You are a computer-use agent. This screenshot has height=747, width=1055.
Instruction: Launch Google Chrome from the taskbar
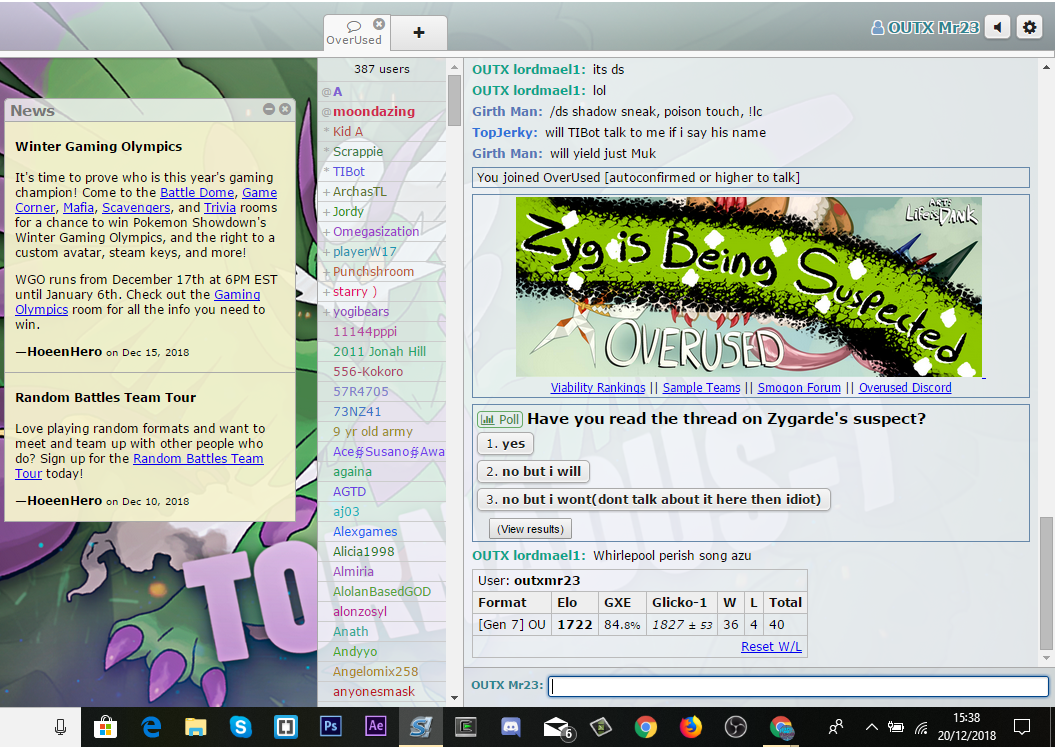(x=646, y=727)
